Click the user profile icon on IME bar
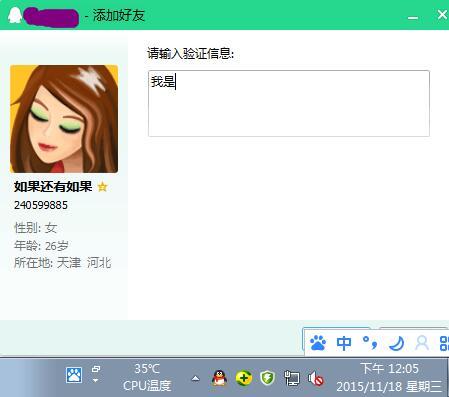This screenshot has width=449, height=397. [x=422, y=343]
